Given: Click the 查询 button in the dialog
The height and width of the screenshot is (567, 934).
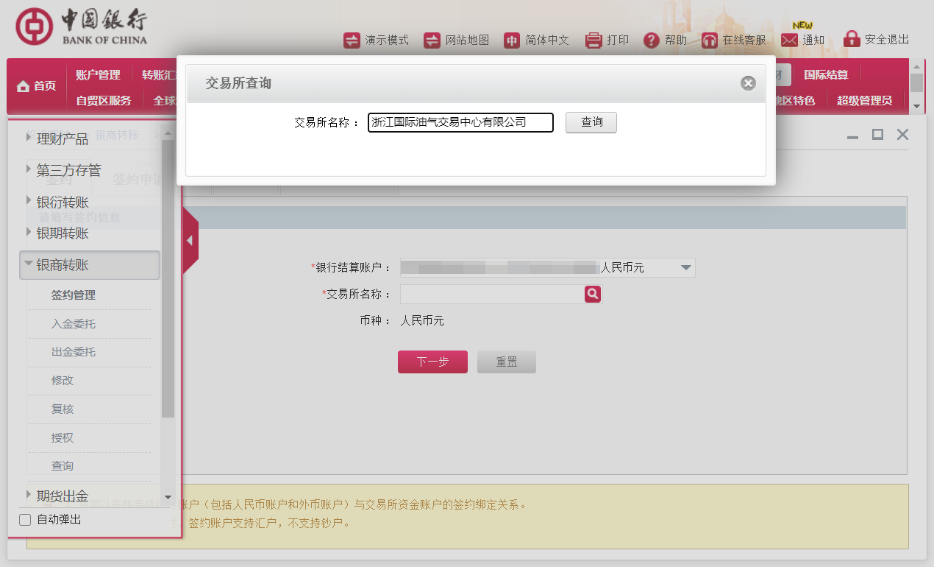Looking at the screenshot, I should pos(591,122).
